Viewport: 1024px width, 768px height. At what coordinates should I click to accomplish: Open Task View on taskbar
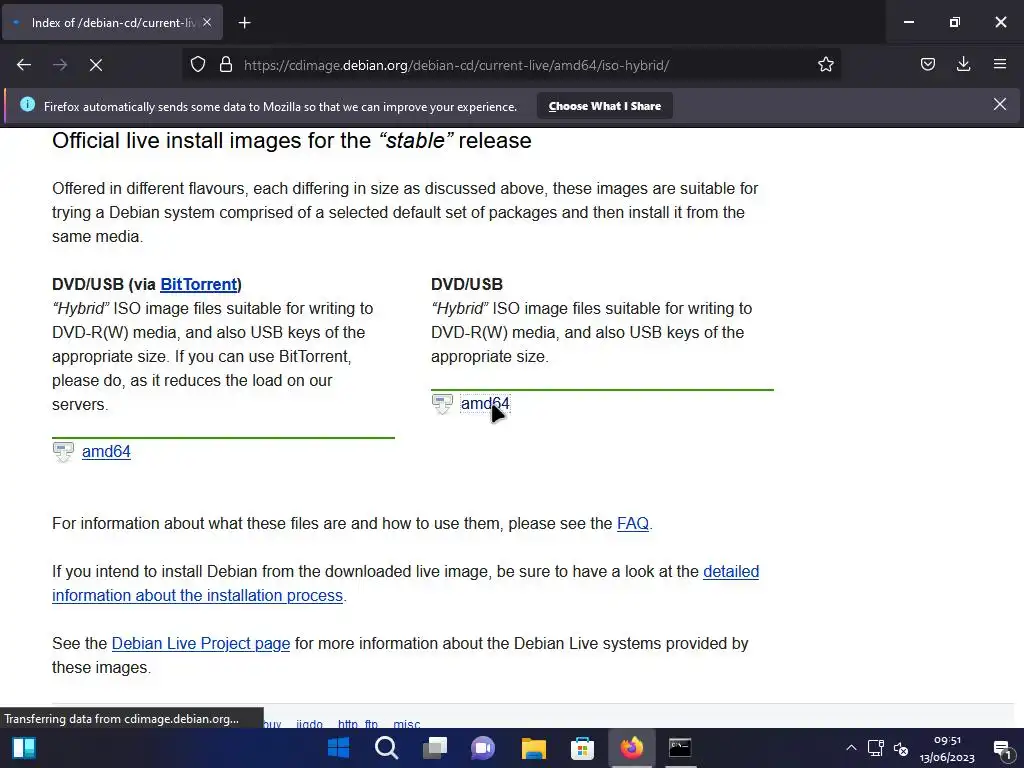(x=435, y=748)
